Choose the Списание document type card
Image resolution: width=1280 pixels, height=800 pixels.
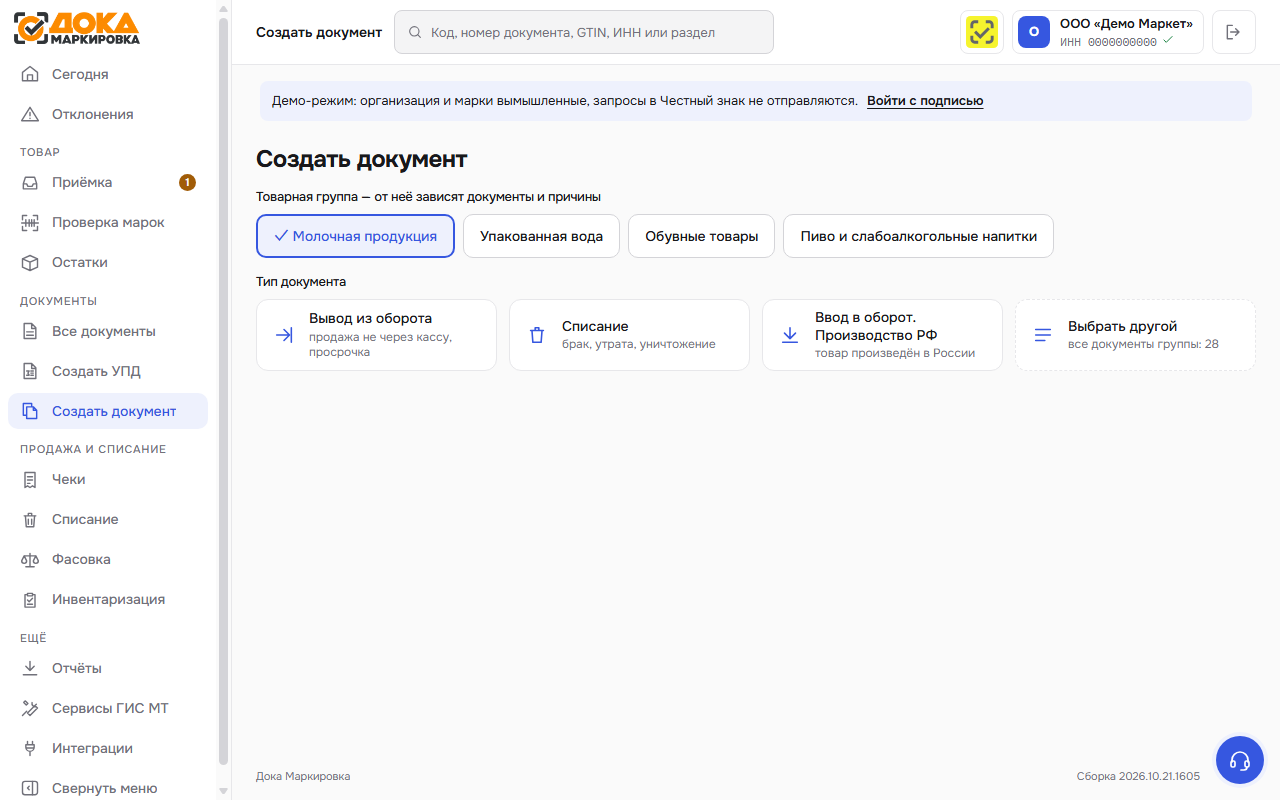click(x=629, y=335)
